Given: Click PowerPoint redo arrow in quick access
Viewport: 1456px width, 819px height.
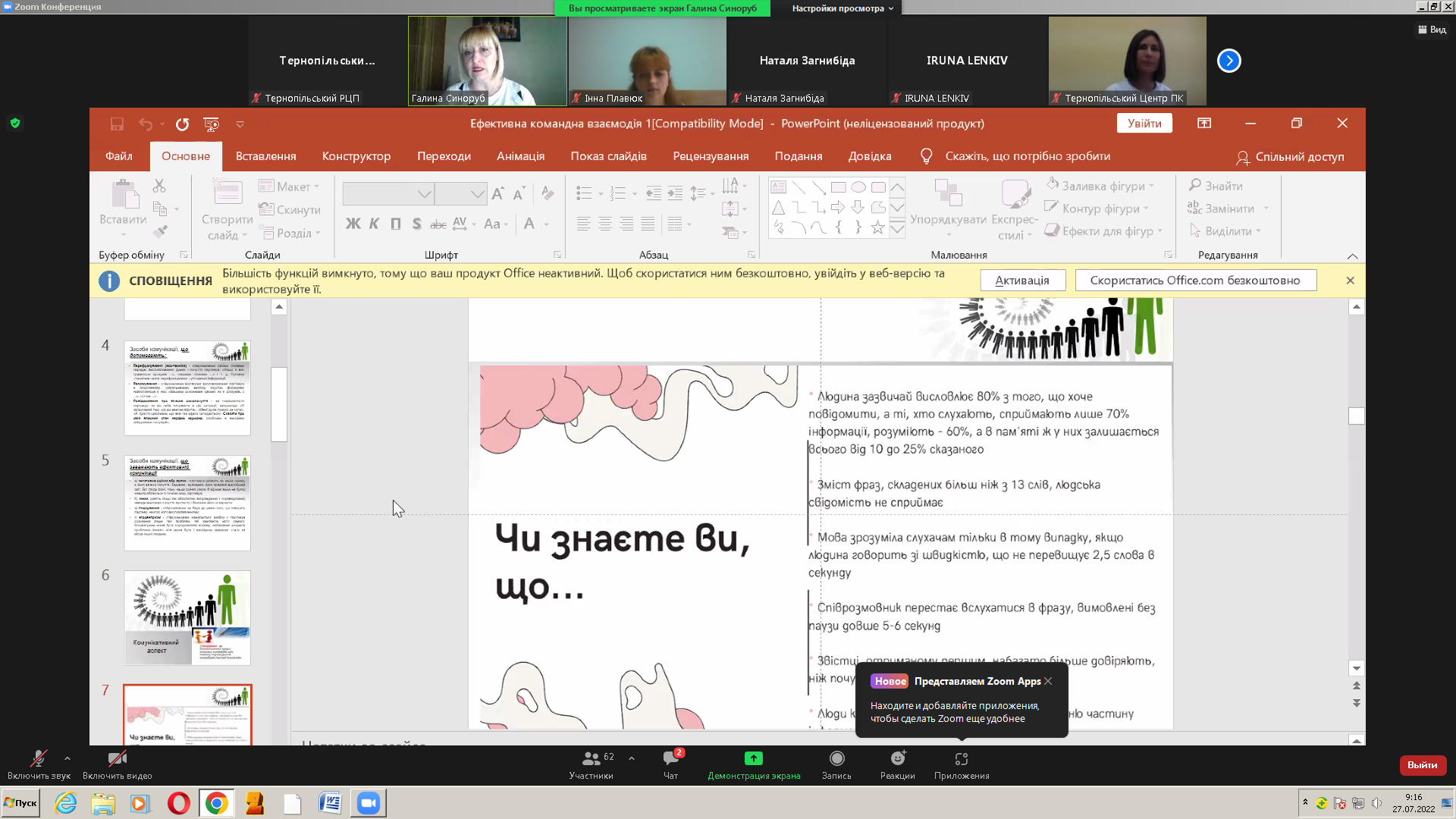Looking at the screenshot, I should coord(182,124).
